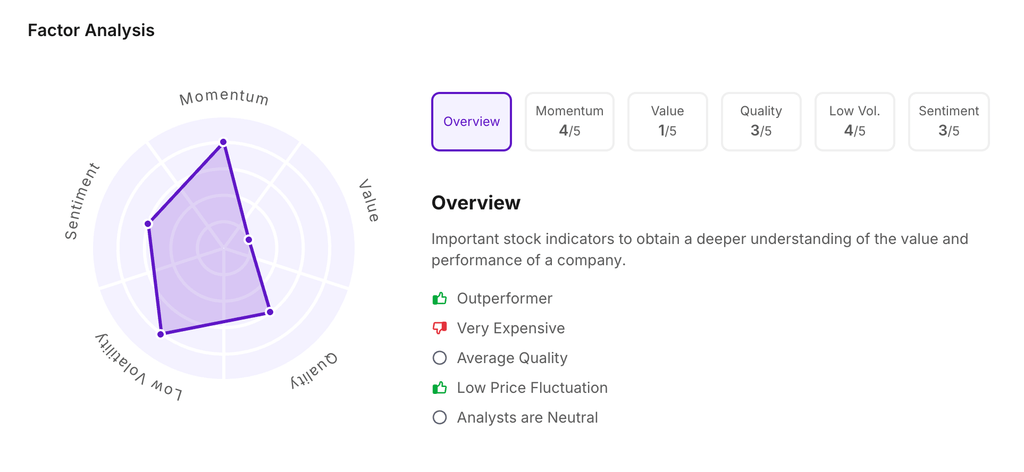The image size is (1024, 472).
Task: Click the Quality data point on radar chart
Action: (270, 312)
